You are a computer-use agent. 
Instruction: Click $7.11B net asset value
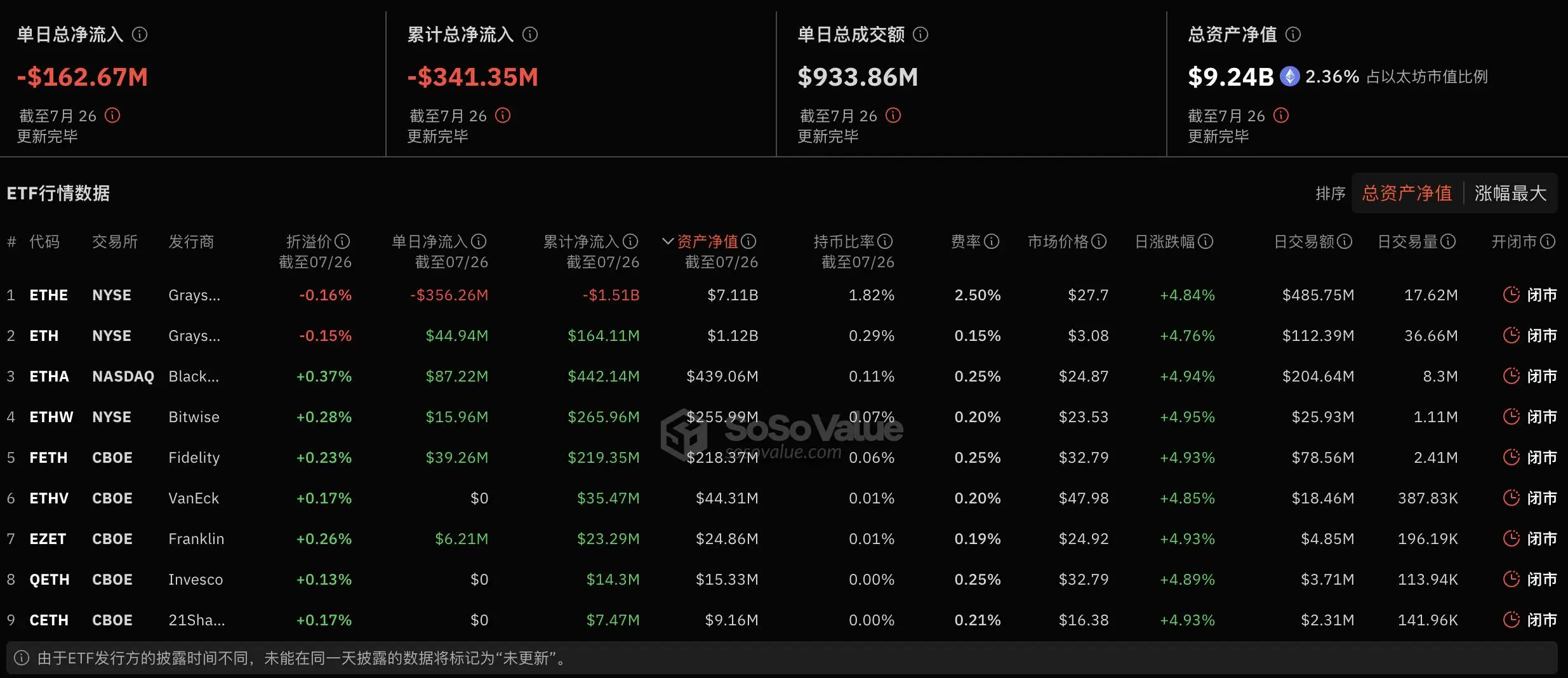pyautogui.click(x=733, y=295)
